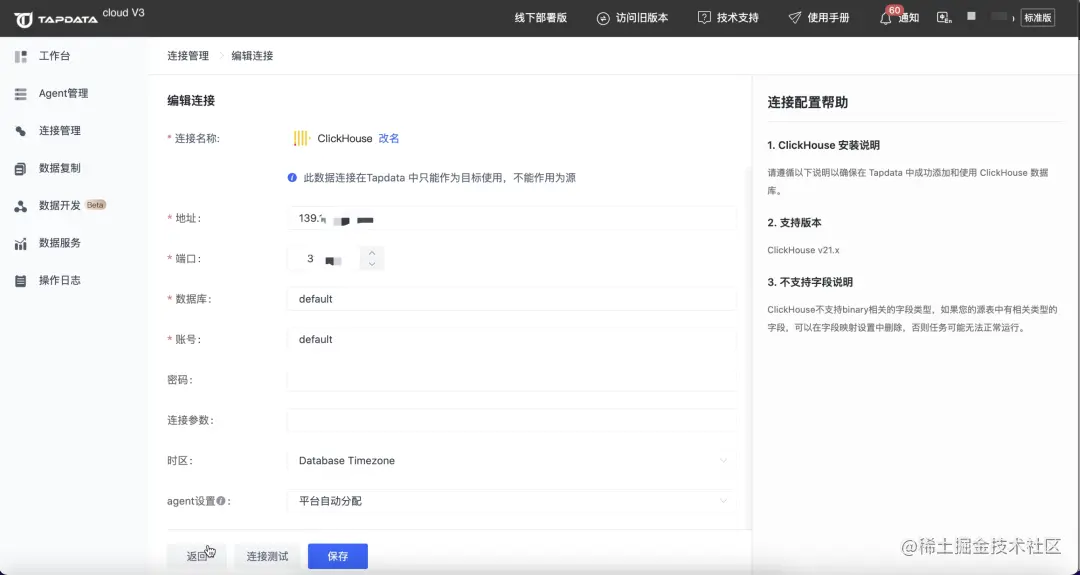Click the Beta tag
Image resolution: width=1080 pixels, height=575 pixels.
point(96,205)
